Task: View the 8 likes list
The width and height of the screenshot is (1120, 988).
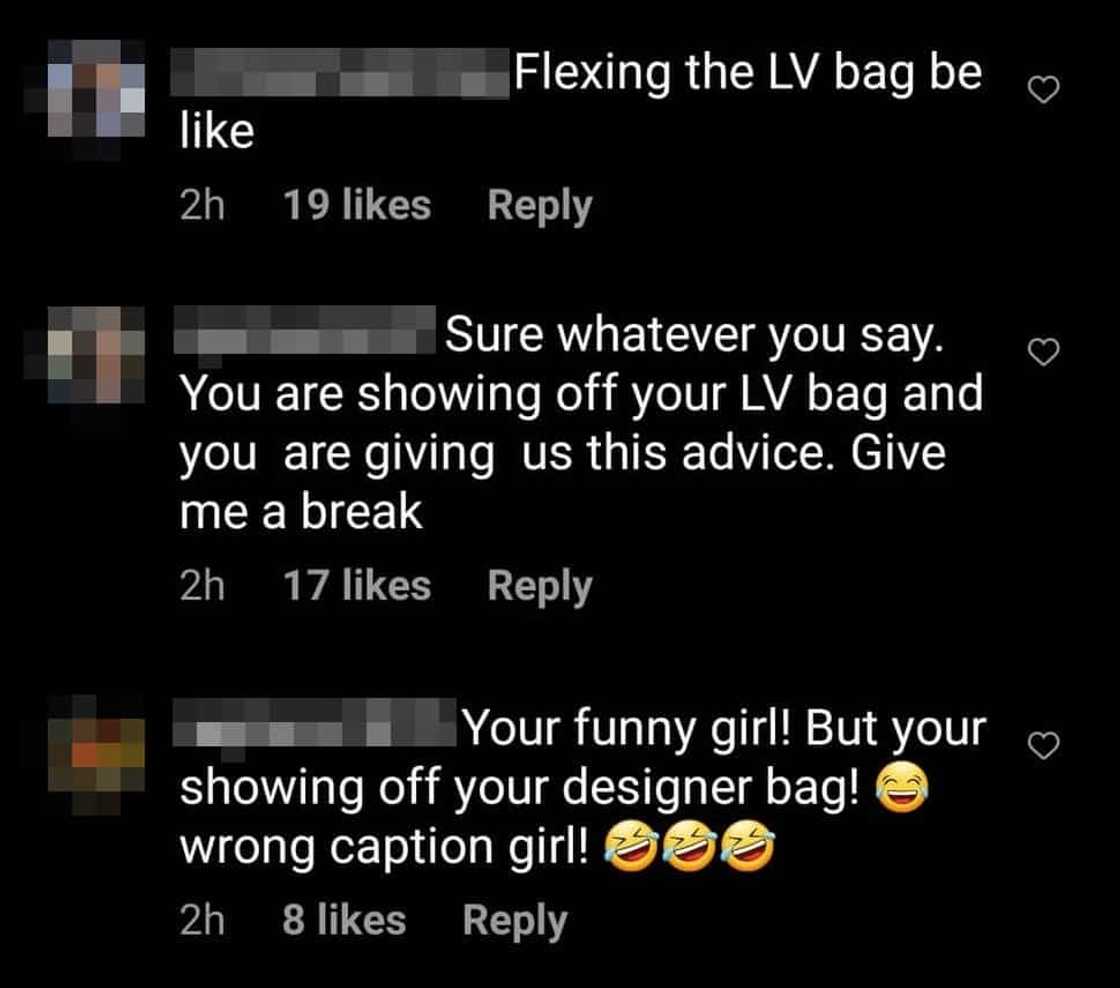Action: click(344, 919)
